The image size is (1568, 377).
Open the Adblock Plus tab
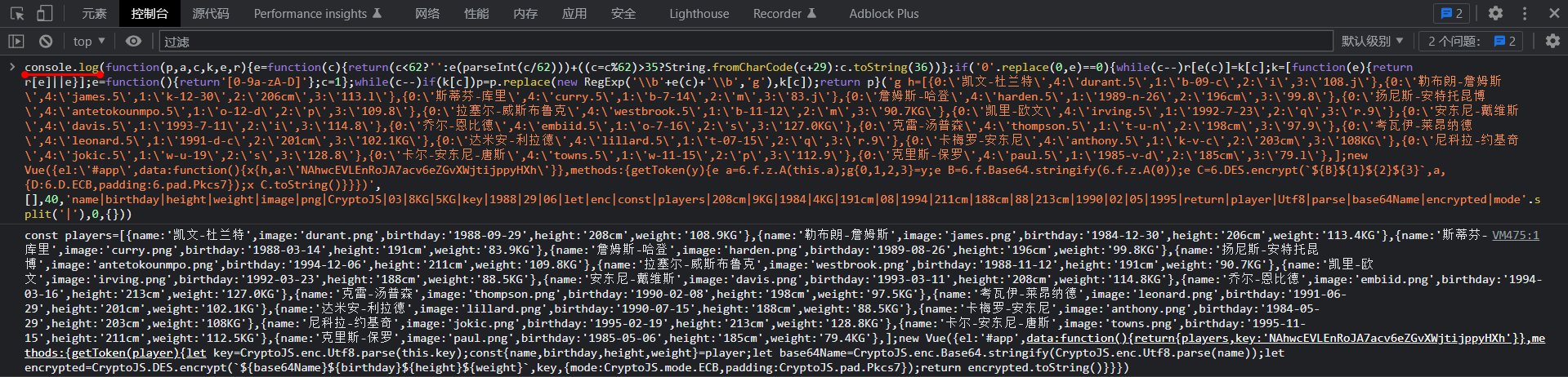(883, 14)
